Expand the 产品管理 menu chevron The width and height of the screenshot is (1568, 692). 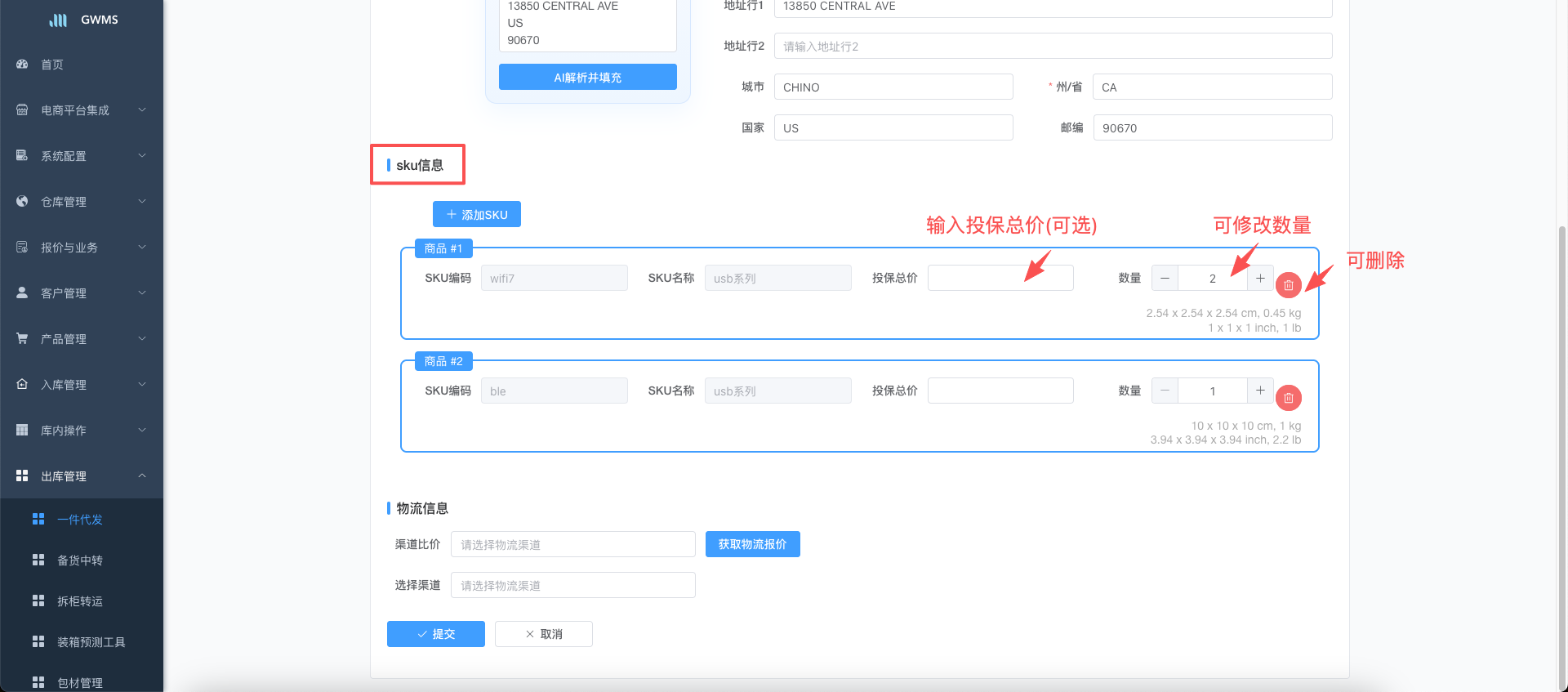click(x=142, y=338)
